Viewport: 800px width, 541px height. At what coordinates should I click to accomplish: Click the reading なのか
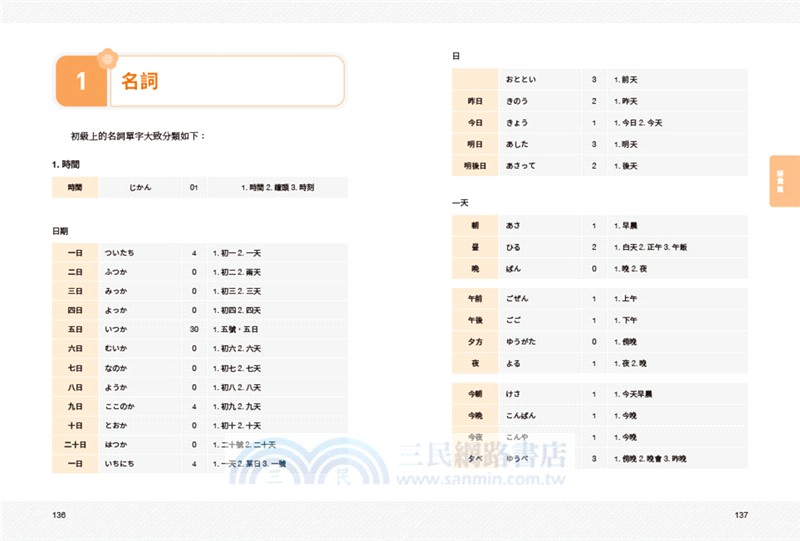116,368
